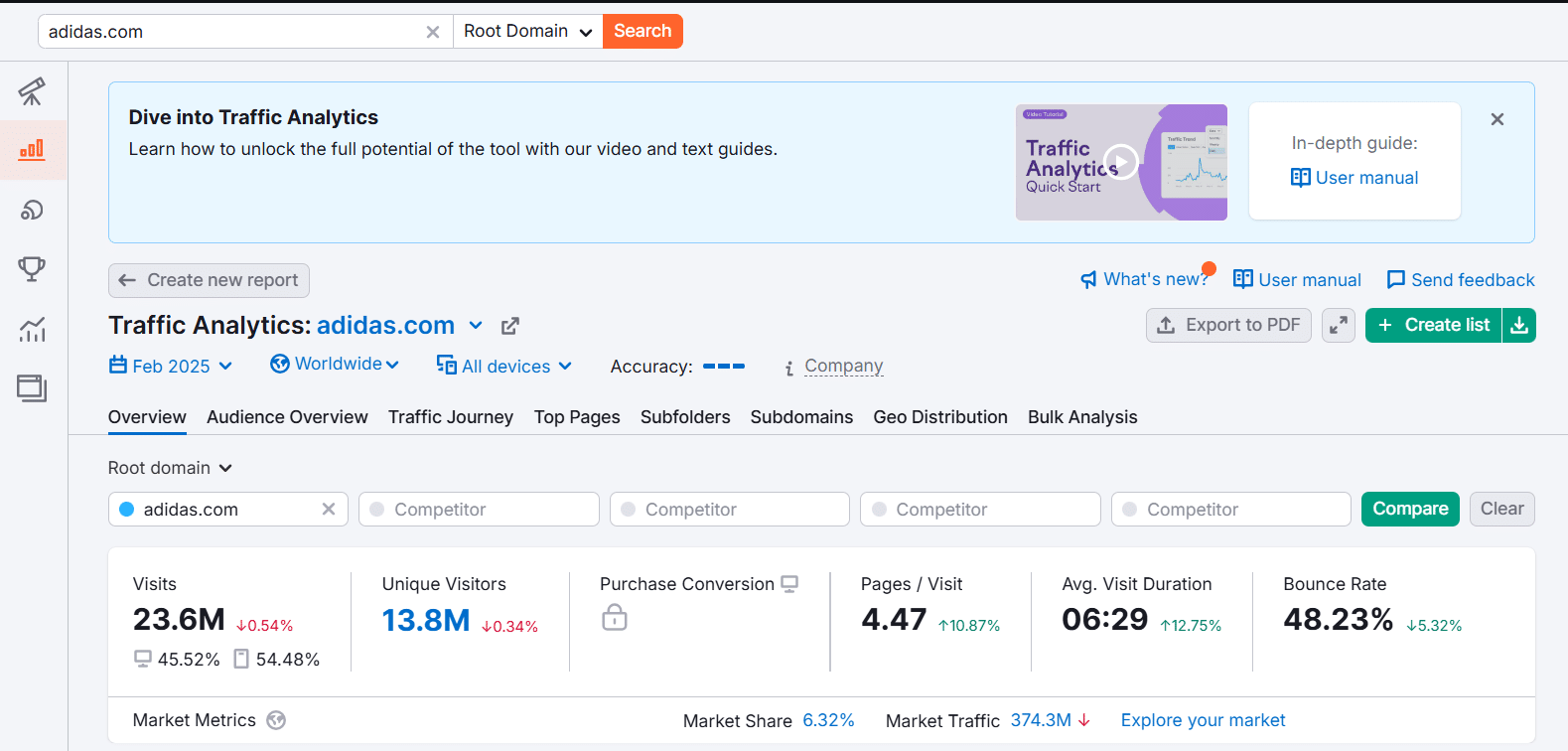Viewport: 1568px width, 751px height.
Task: Open the All devices dropdown
Action: click(x=504, y=366)
